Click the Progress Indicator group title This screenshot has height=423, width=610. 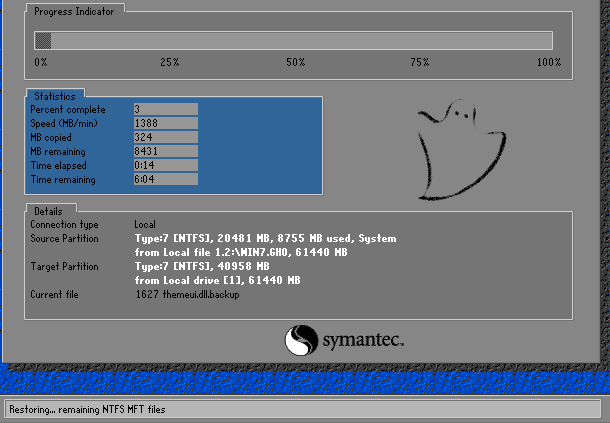[74, 11]
